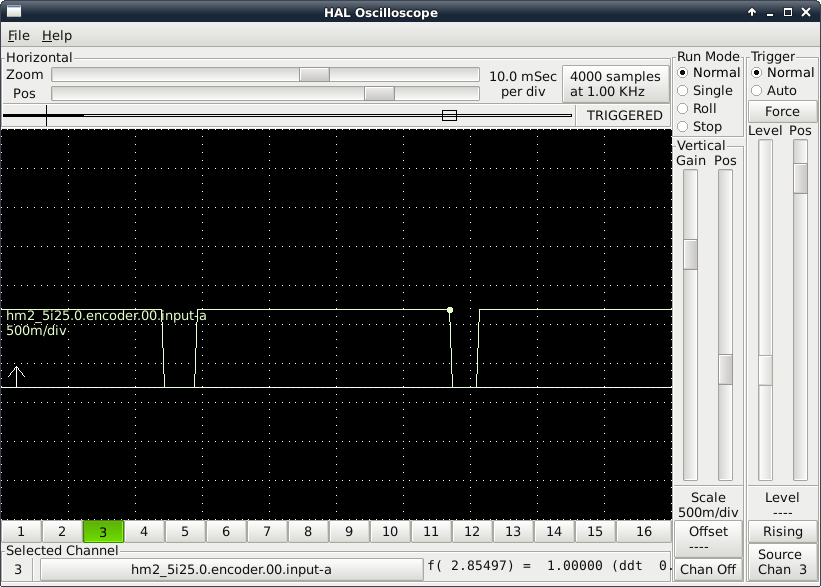Open the vertical Offset setting
Image resolution: width=821 pixels, height=587 pixels.
tap(708, 537)
